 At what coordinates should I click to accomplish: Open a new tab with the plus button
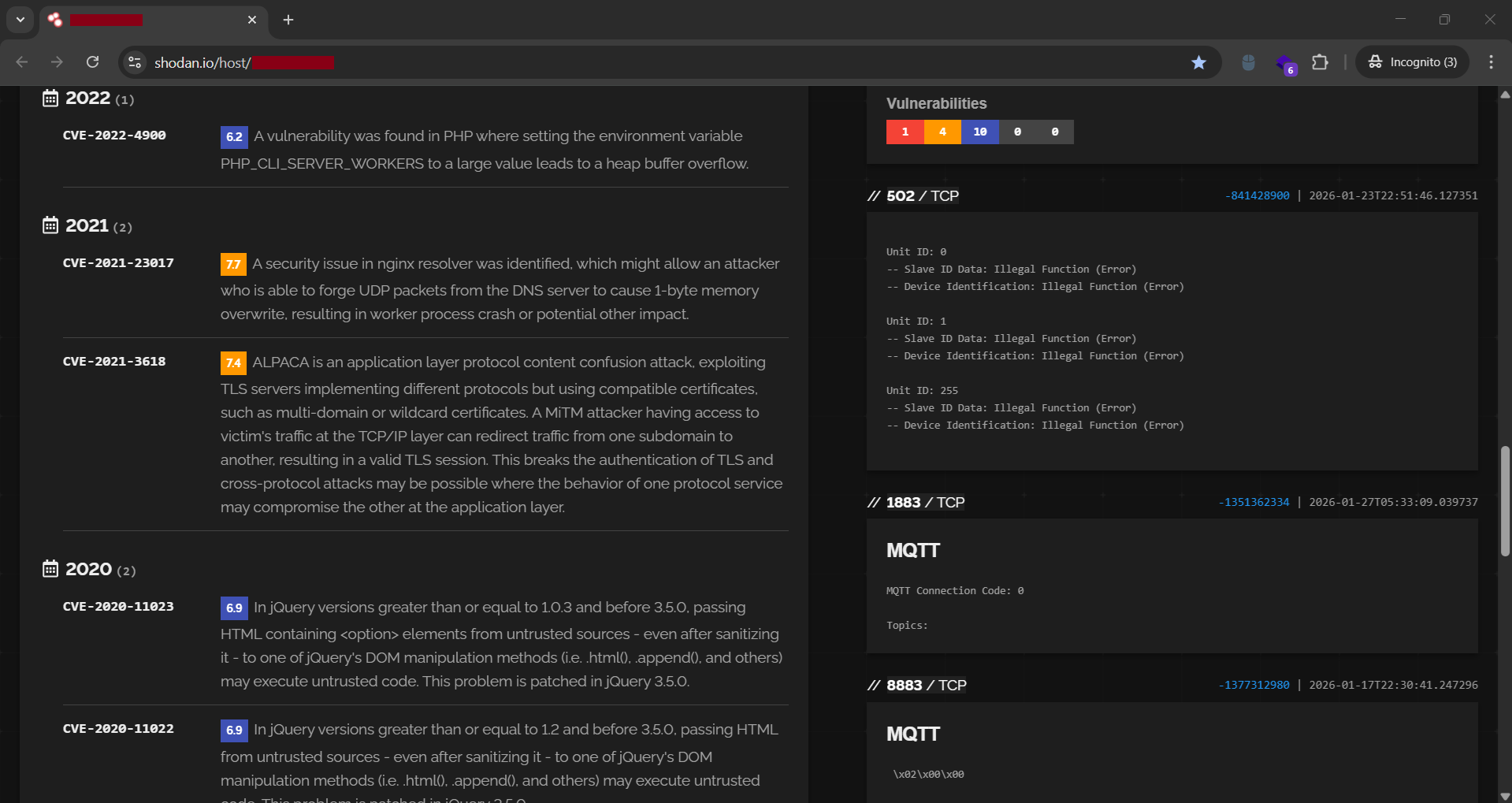[288, 20]
